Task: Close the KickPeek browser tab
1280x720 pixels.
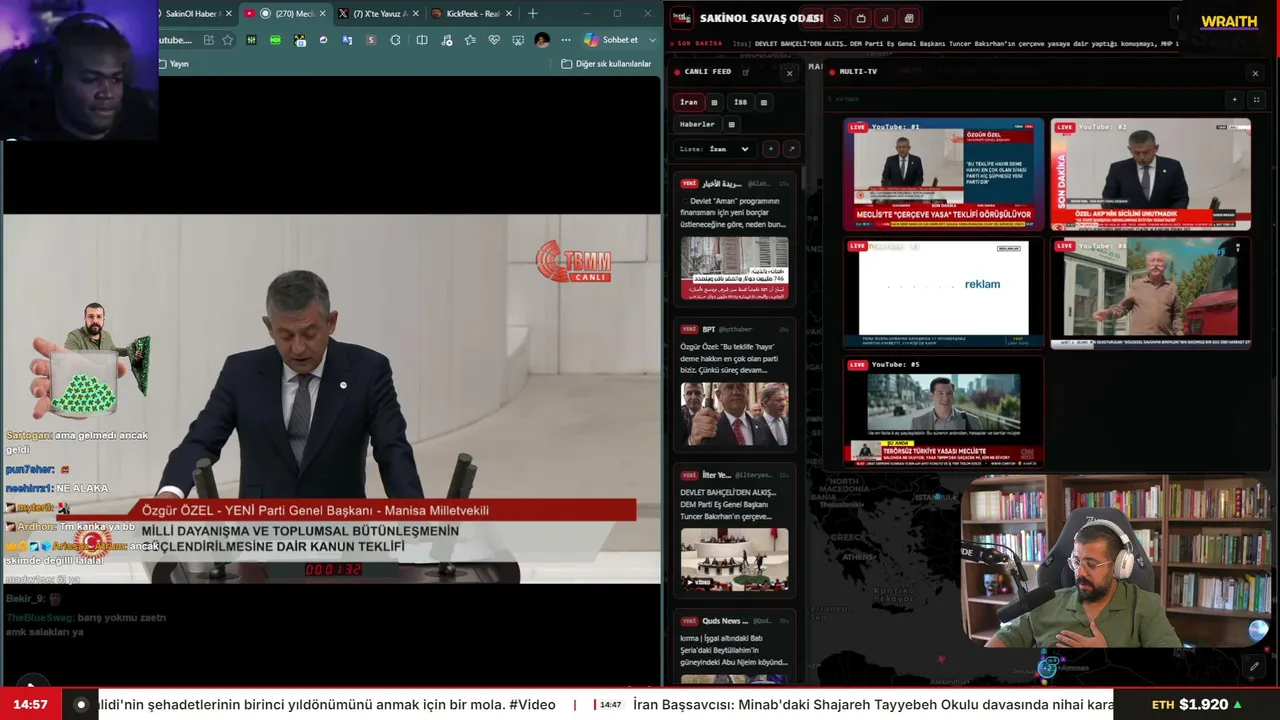Action: [x=509, y=13]
